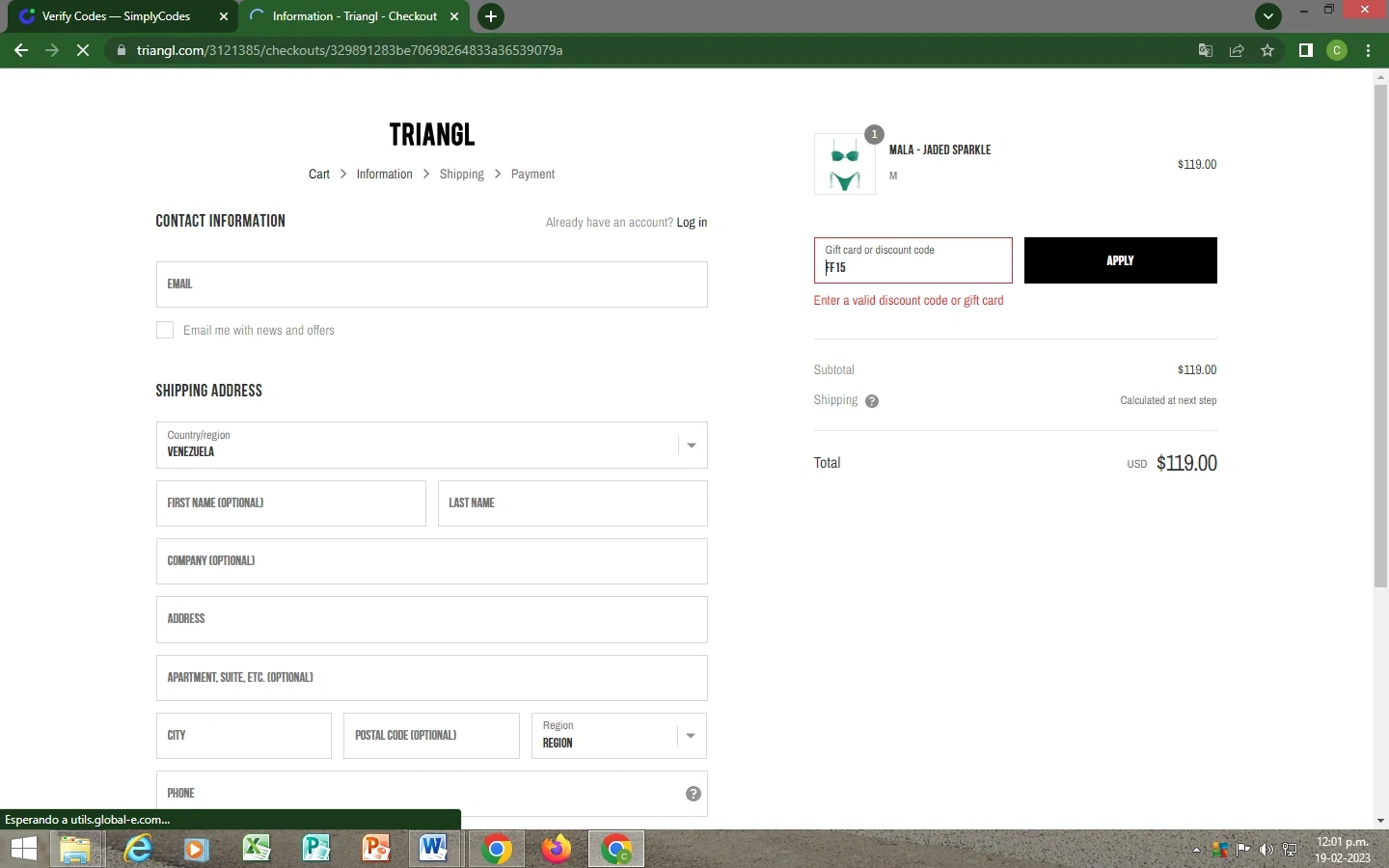Open the Region dropdown

pyautogui.click(x=618, y=736)
